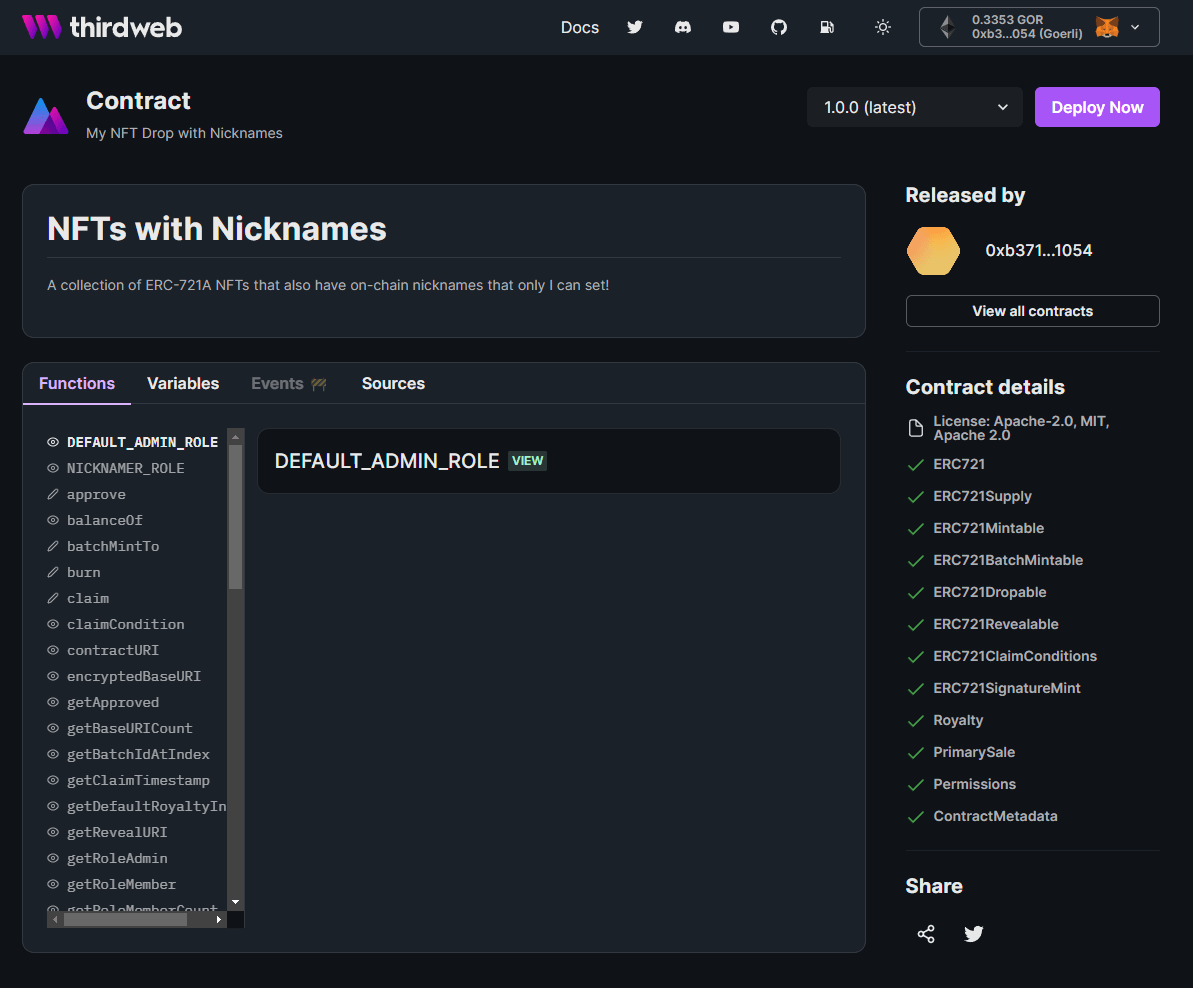Select DEFAULT_ADMIN_ROLE in function list
The image size is (1193, 988).
tap(133, 442)
